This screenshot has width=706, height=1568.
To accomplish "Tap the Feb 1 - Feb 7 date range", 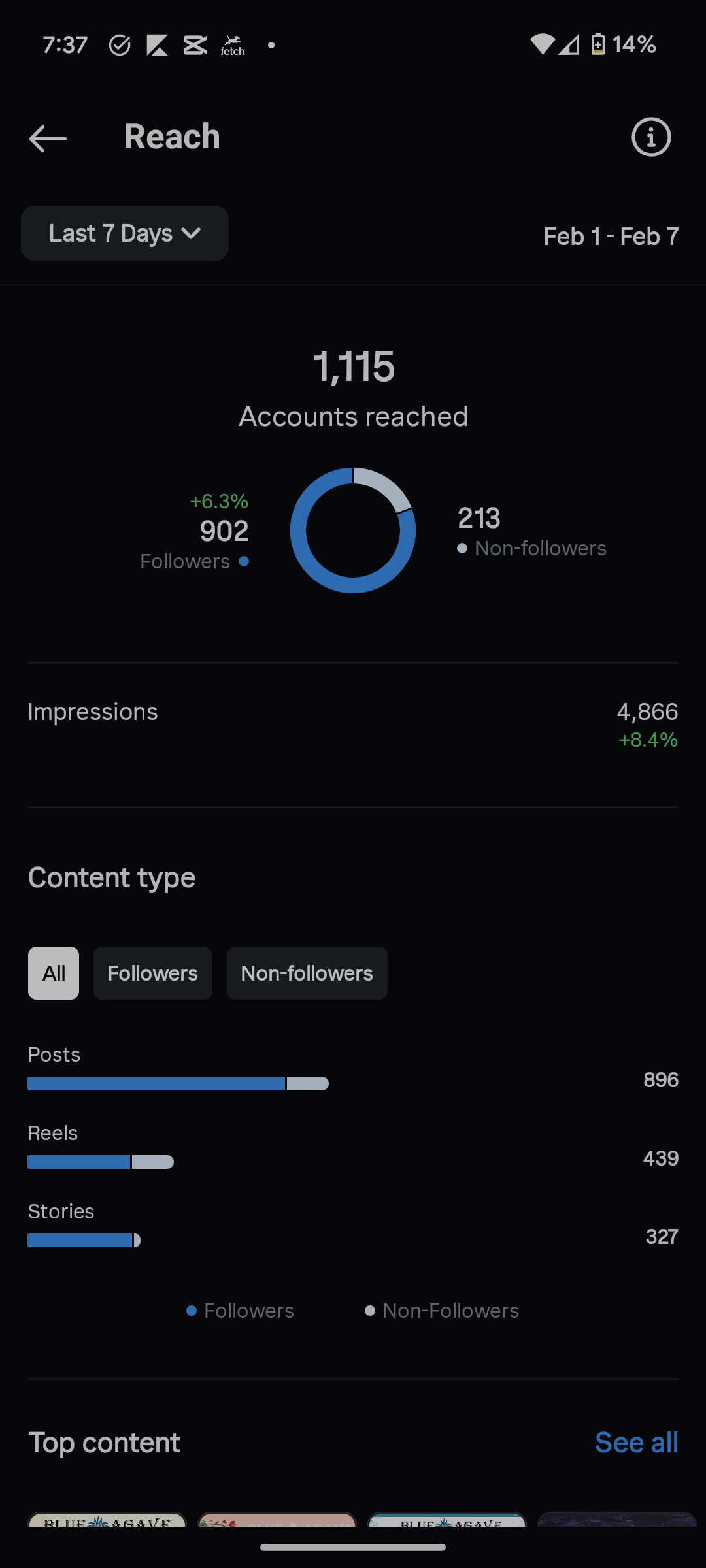I will [x=611, y=237].
